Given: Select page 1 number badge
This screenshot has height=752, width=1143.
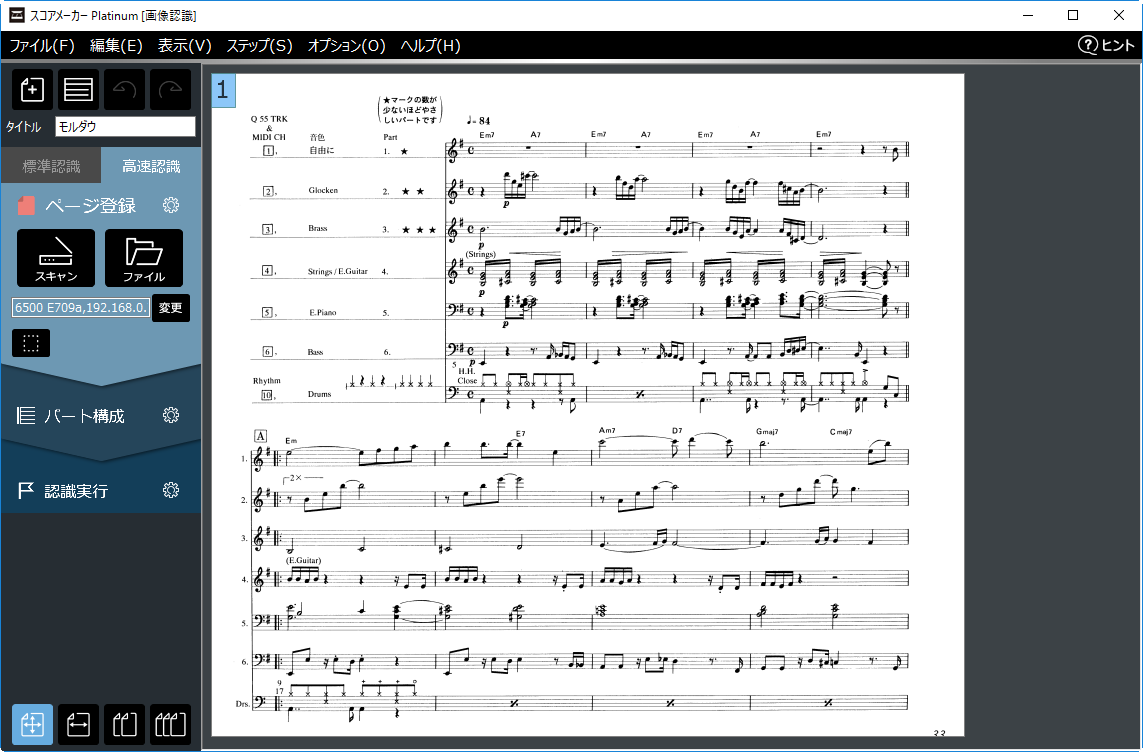Looking at the screenshot, I should point(223,90).
